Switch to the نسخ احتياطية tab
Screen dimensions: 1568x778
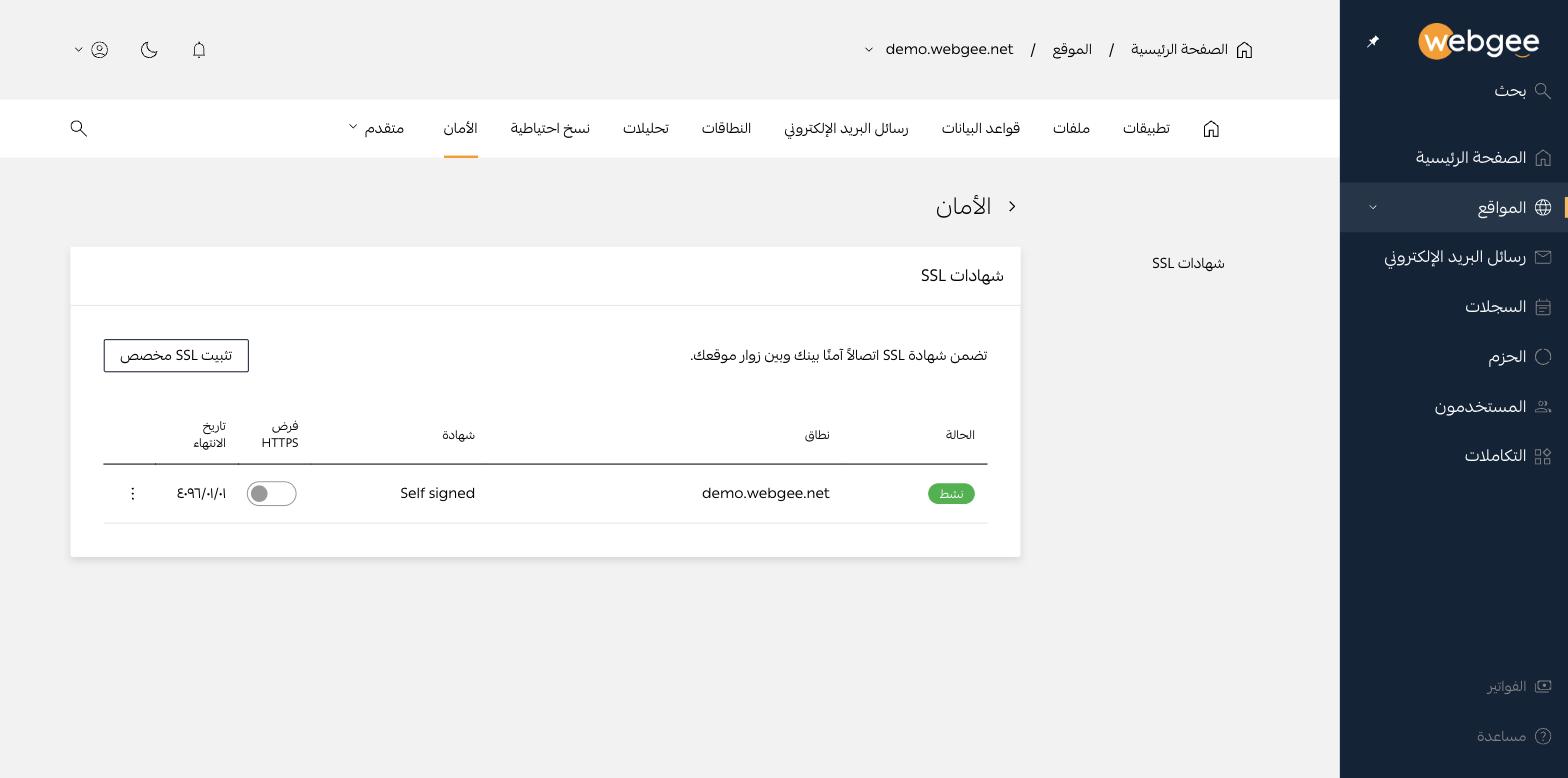click(x=550, y=129)
